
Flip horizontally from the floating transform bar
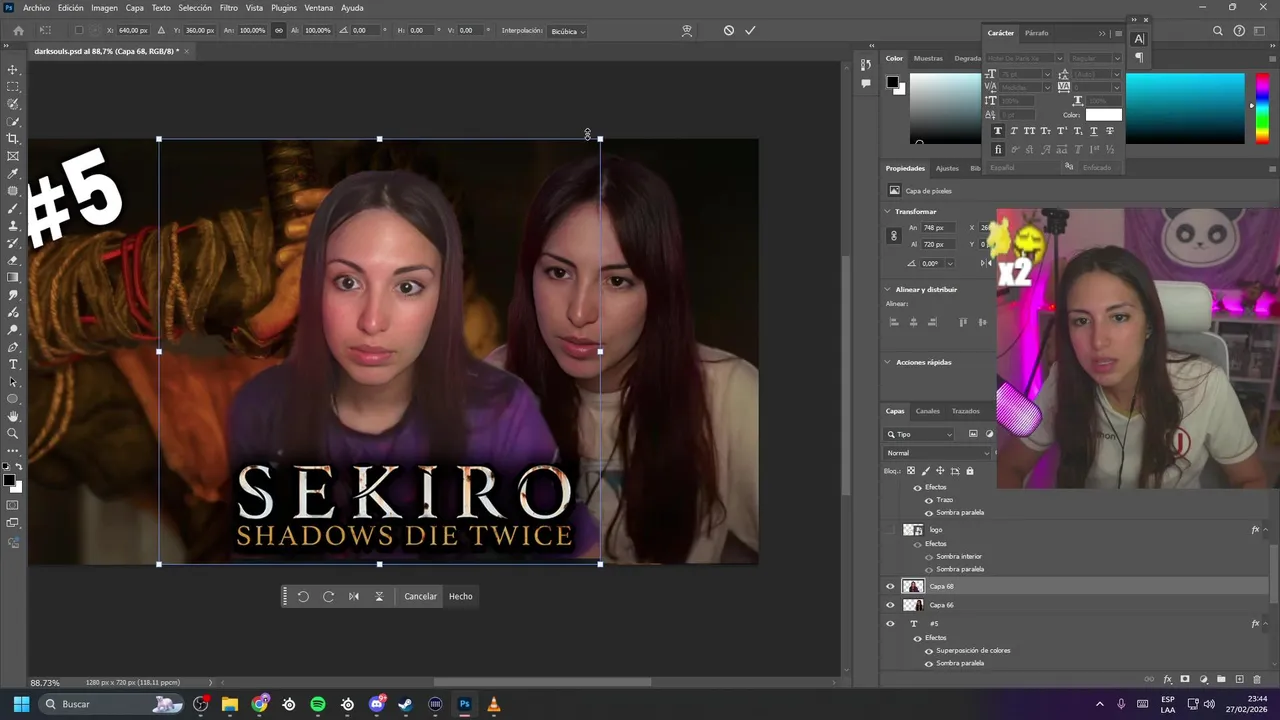[354, 597]
